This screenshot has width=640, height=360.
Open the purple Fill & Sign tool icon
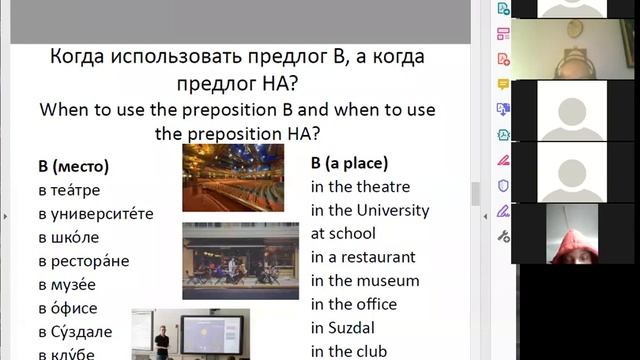click(x=503, y=211)
